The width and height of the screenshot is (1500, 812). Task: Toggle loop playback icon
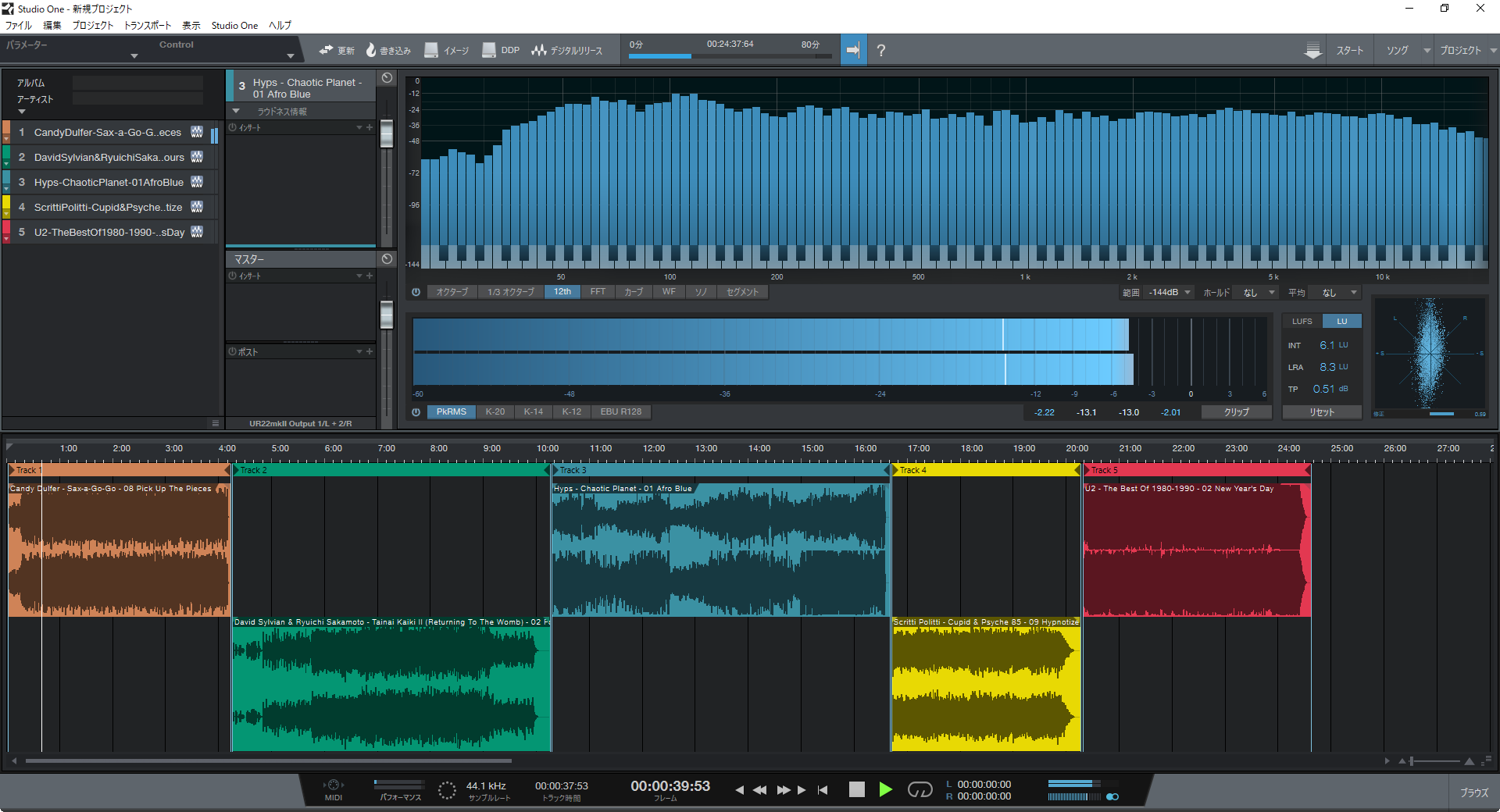[x=920, y=790]
